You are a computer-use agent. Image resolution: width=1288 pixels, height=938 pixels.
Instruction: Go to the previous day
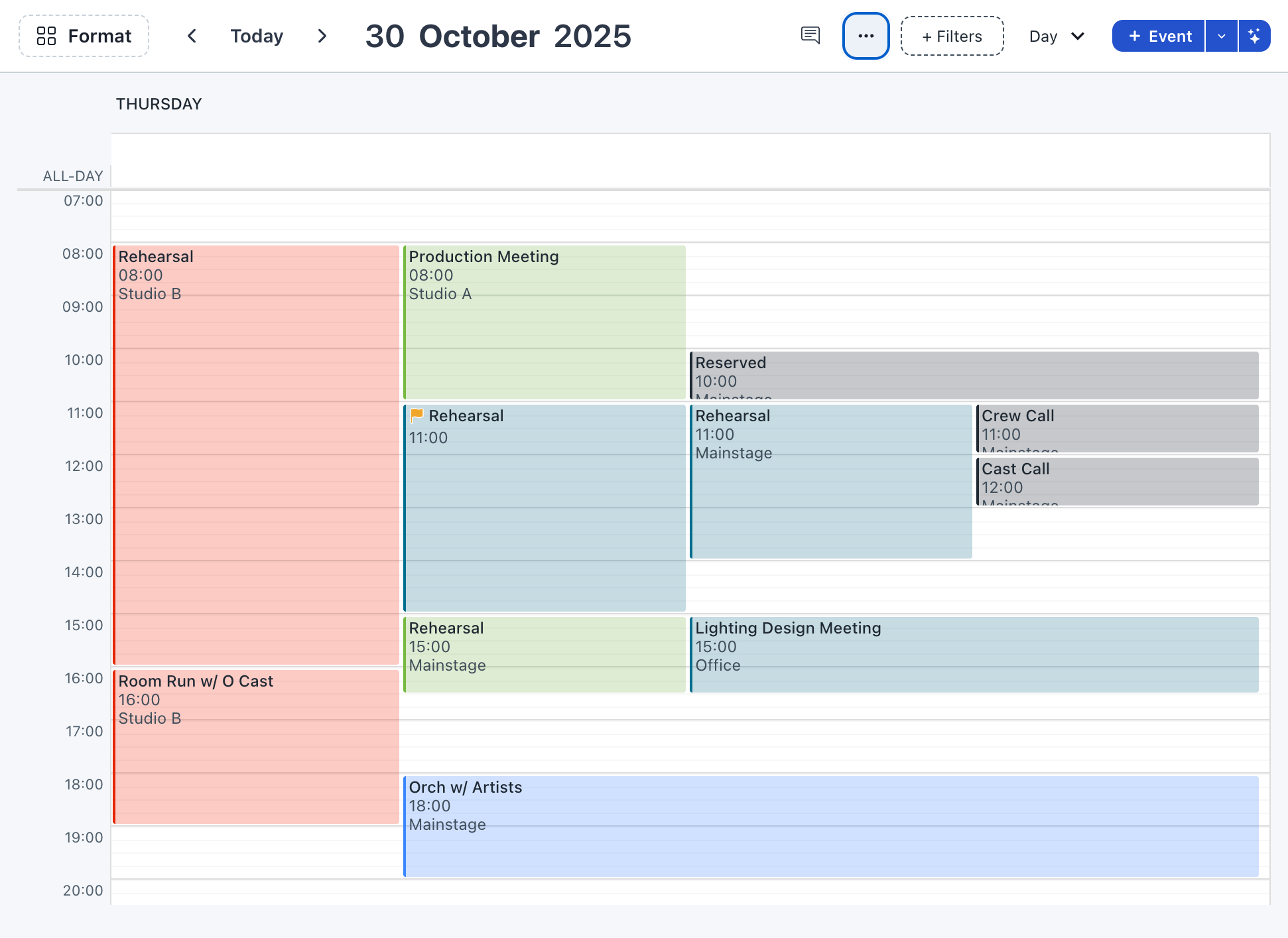click(192, 36)
